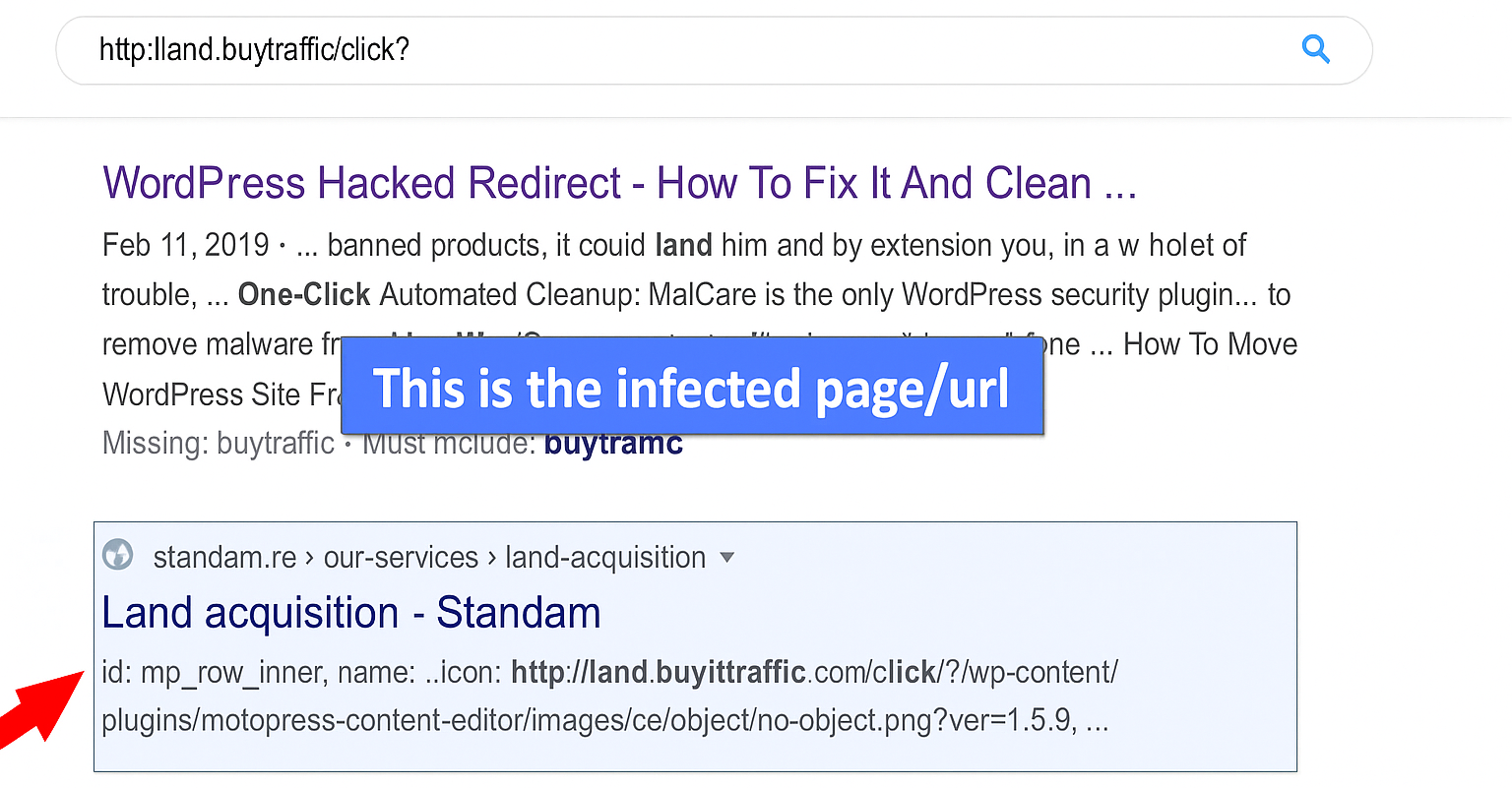Image resolution: width=1512 pixels, height=788 pixels.
Task: Select the our-services breadcrumb segment
Action: pos(401,558)
